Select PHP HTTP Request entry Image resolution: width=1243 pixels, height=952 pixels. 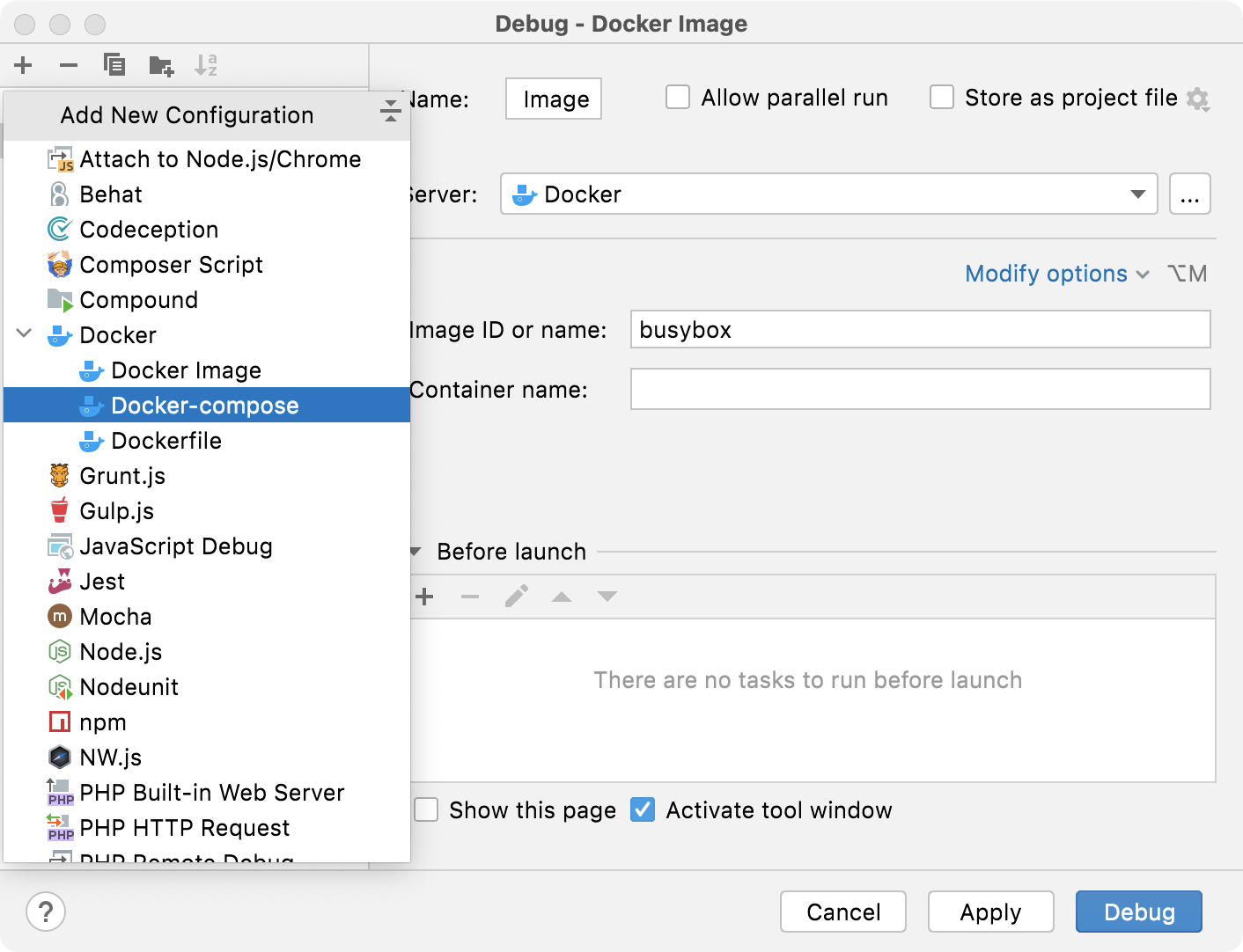(207, 828)
